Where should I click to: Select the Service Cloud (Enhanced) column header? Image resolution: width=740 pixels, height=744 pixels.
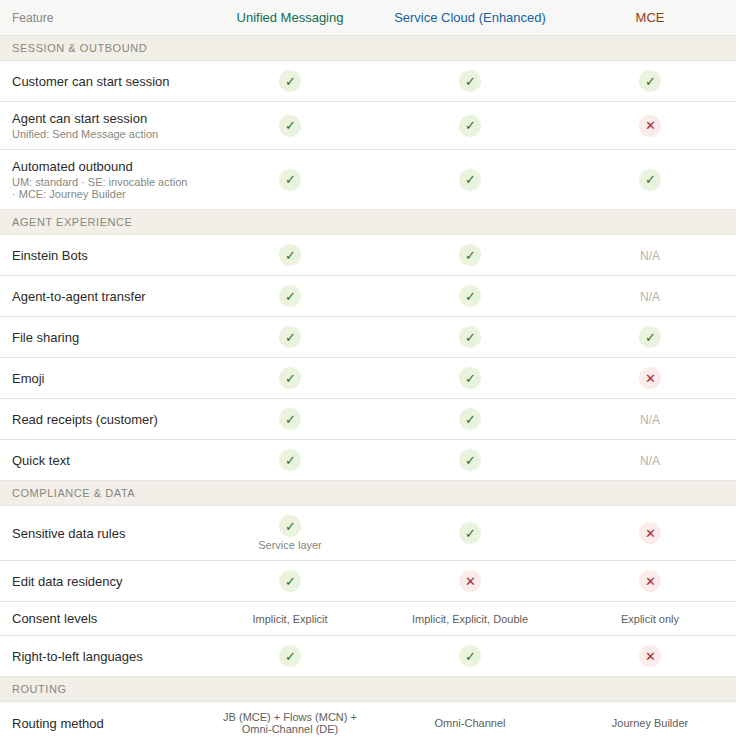pos(470,18)
